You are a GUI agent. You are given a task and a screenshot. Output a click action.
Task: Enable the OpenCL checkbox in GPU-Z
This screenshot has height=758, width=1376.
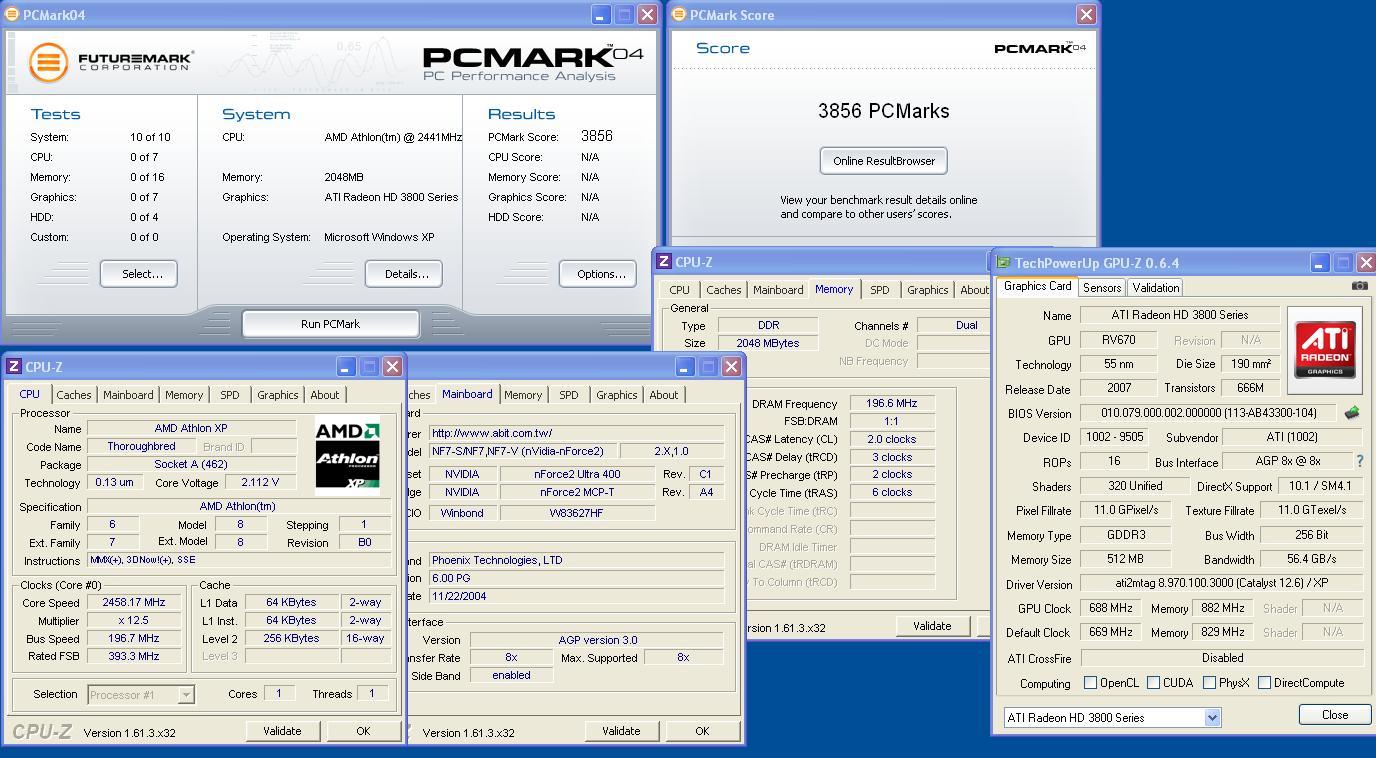(1090, 683)
